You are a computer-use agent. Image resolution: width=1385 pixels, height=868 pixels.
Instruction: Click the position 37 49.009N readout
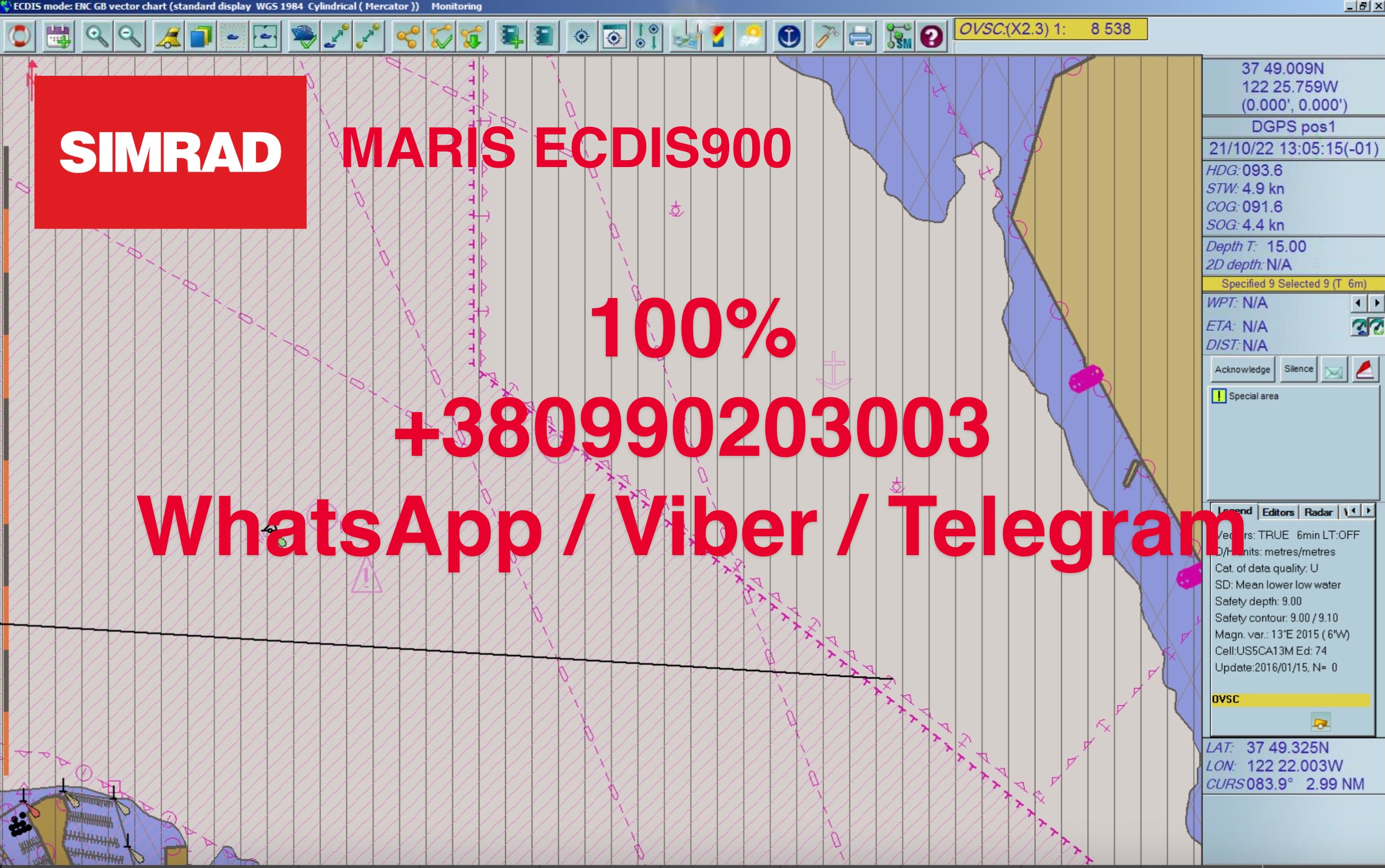1283,69
